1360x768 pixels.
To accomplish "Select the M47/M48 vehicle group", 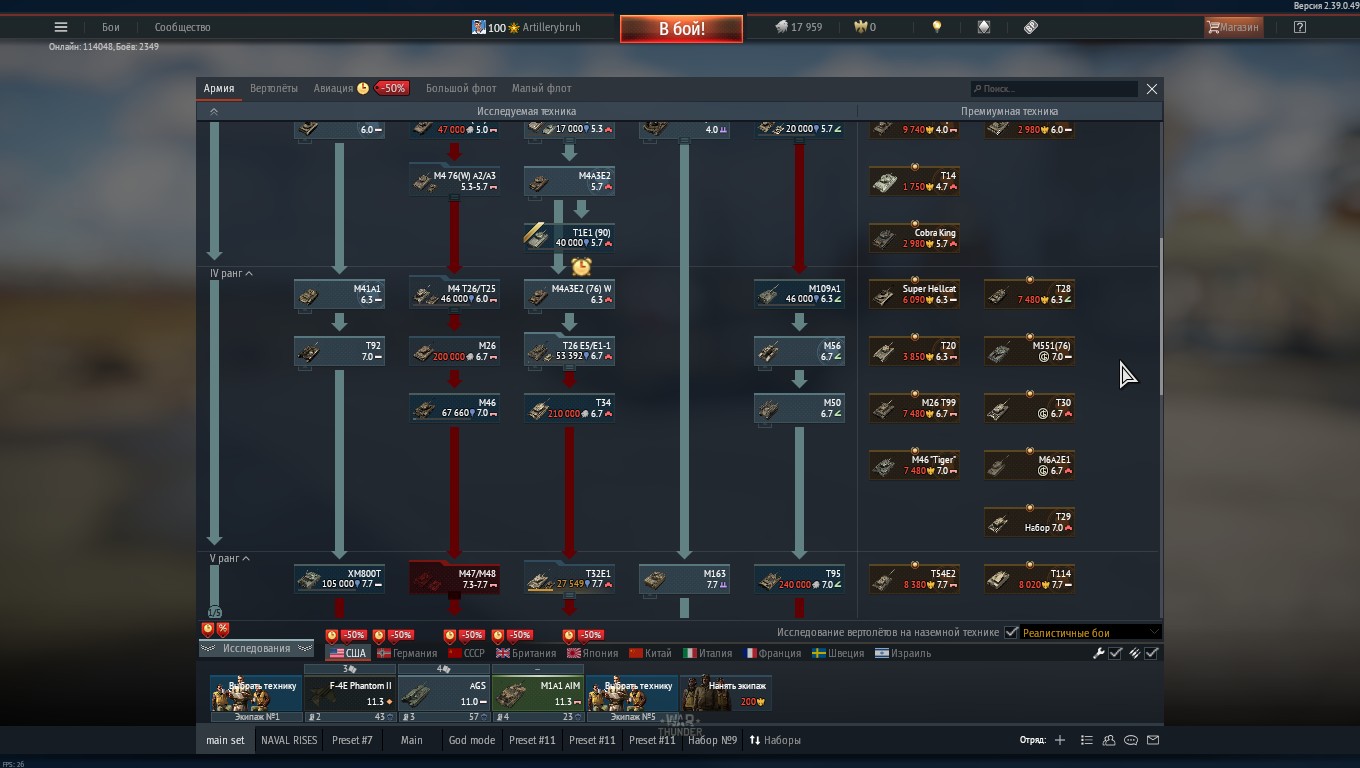I will (x=454, y=579).
